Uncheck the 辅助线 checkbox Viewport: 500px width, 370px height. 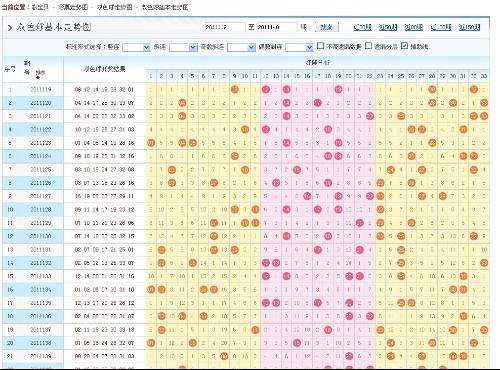404,46
